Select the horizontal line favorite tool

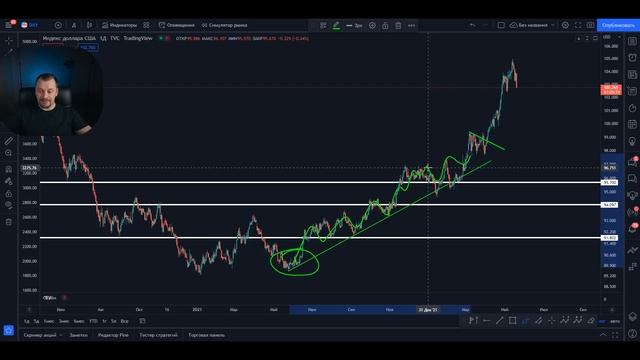click(487, 321)
